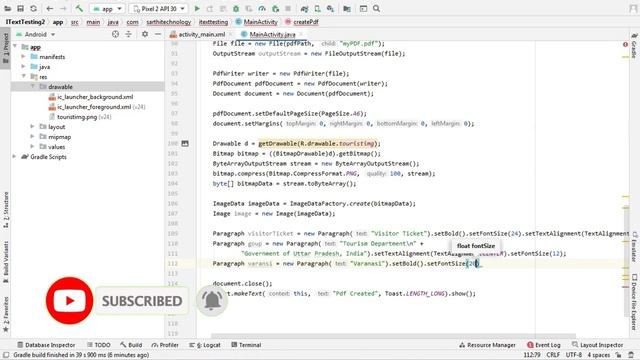
Task: Expand the java folder
Action: [24, 67]
